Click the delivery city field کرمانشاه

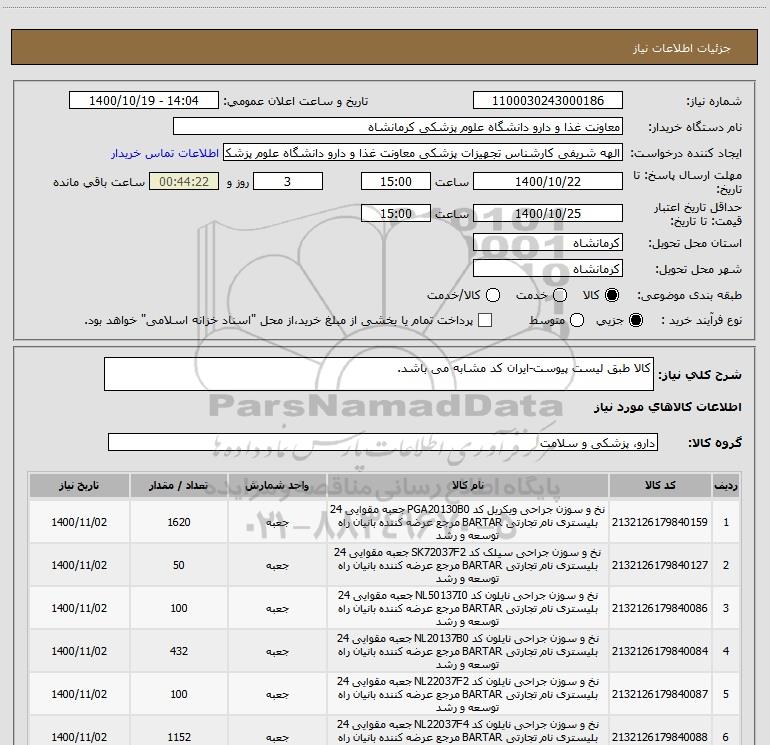coord(548,269)
